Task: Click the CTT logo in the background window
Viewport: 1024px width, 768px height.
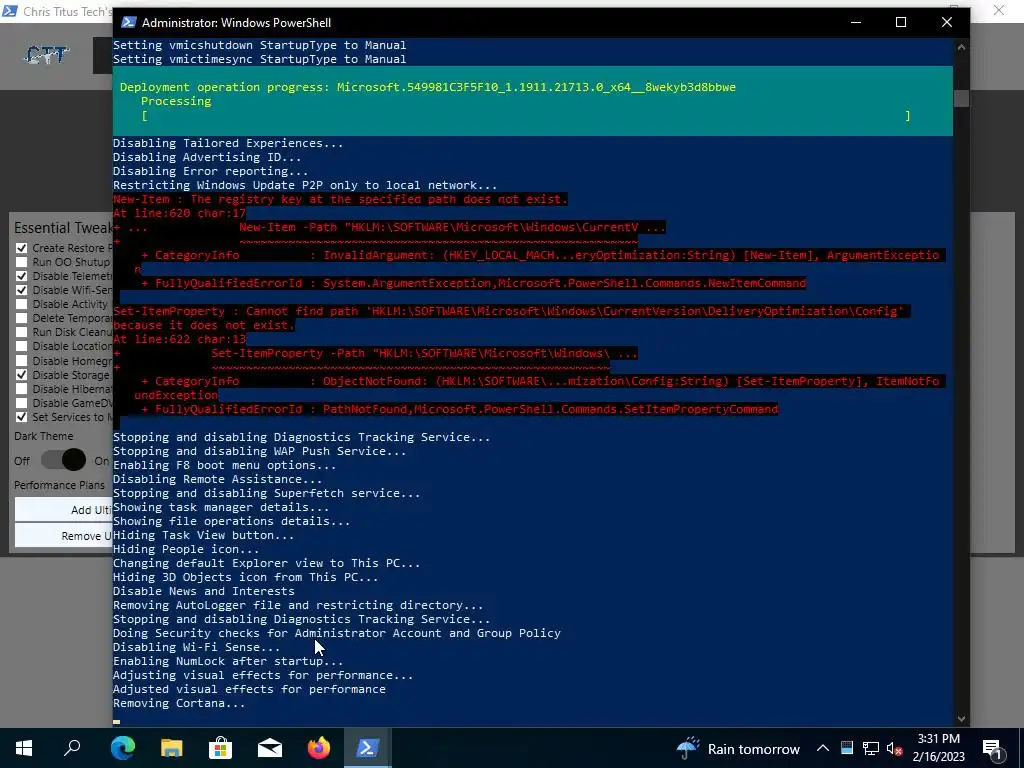Action: click(46, 55)
